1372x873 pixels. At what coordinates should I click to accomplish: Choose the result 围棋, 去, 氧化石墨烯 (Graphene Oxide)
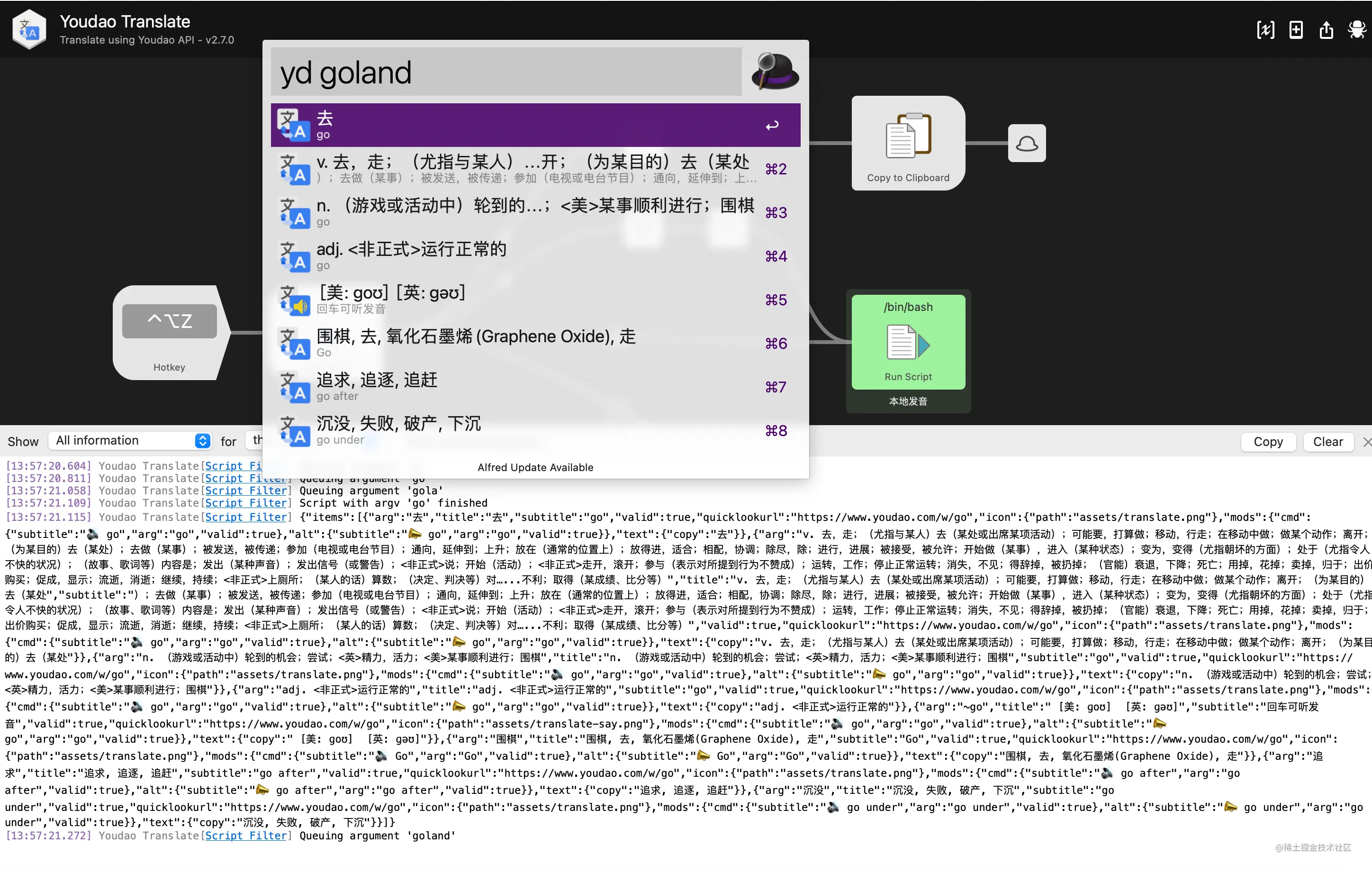[535, 343]
